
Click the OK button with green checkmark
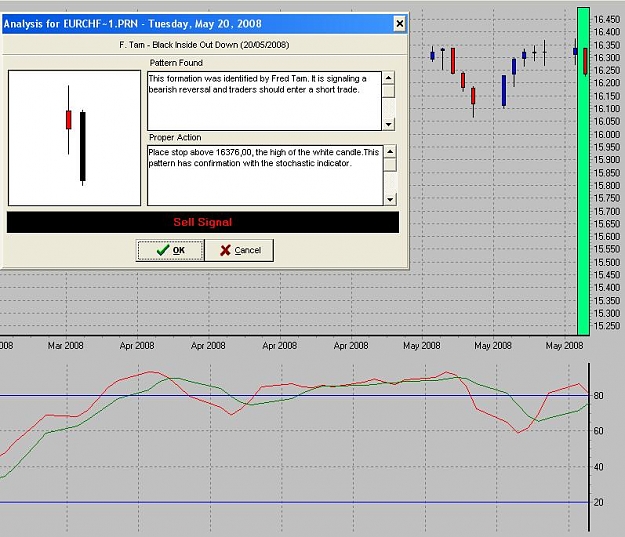coord(170,250)
